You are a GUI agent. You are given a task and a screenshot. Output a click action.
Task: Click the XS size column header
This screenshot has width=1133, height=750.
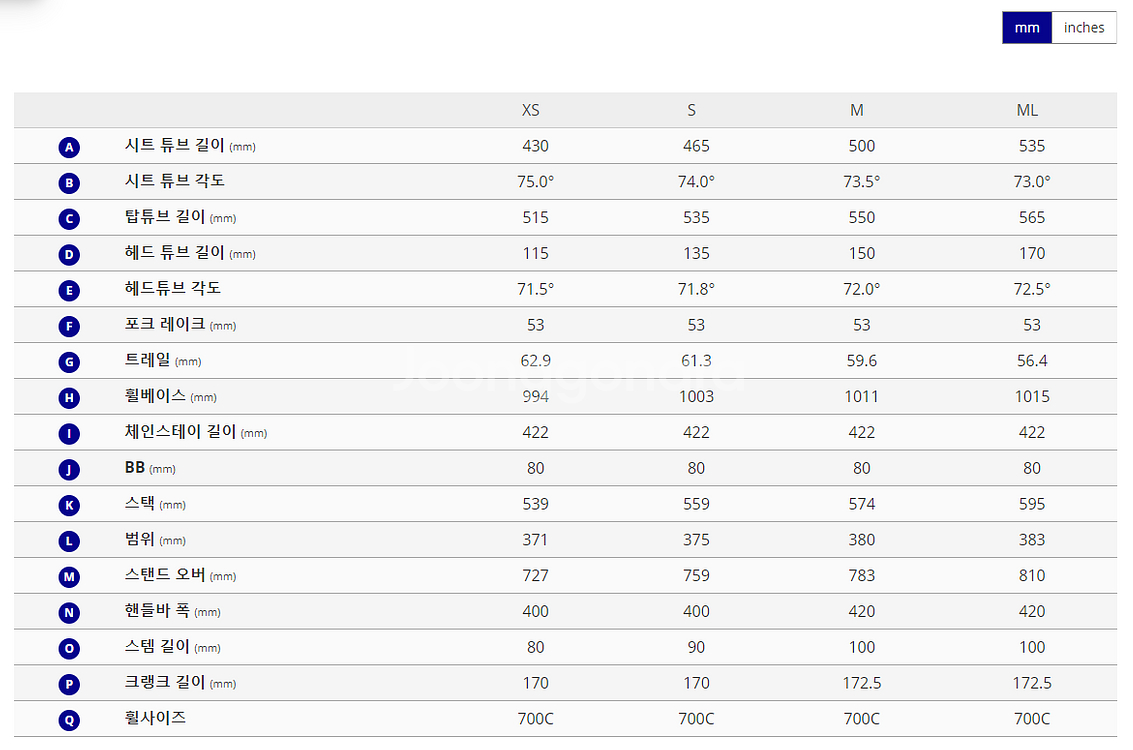click(530, 110)
